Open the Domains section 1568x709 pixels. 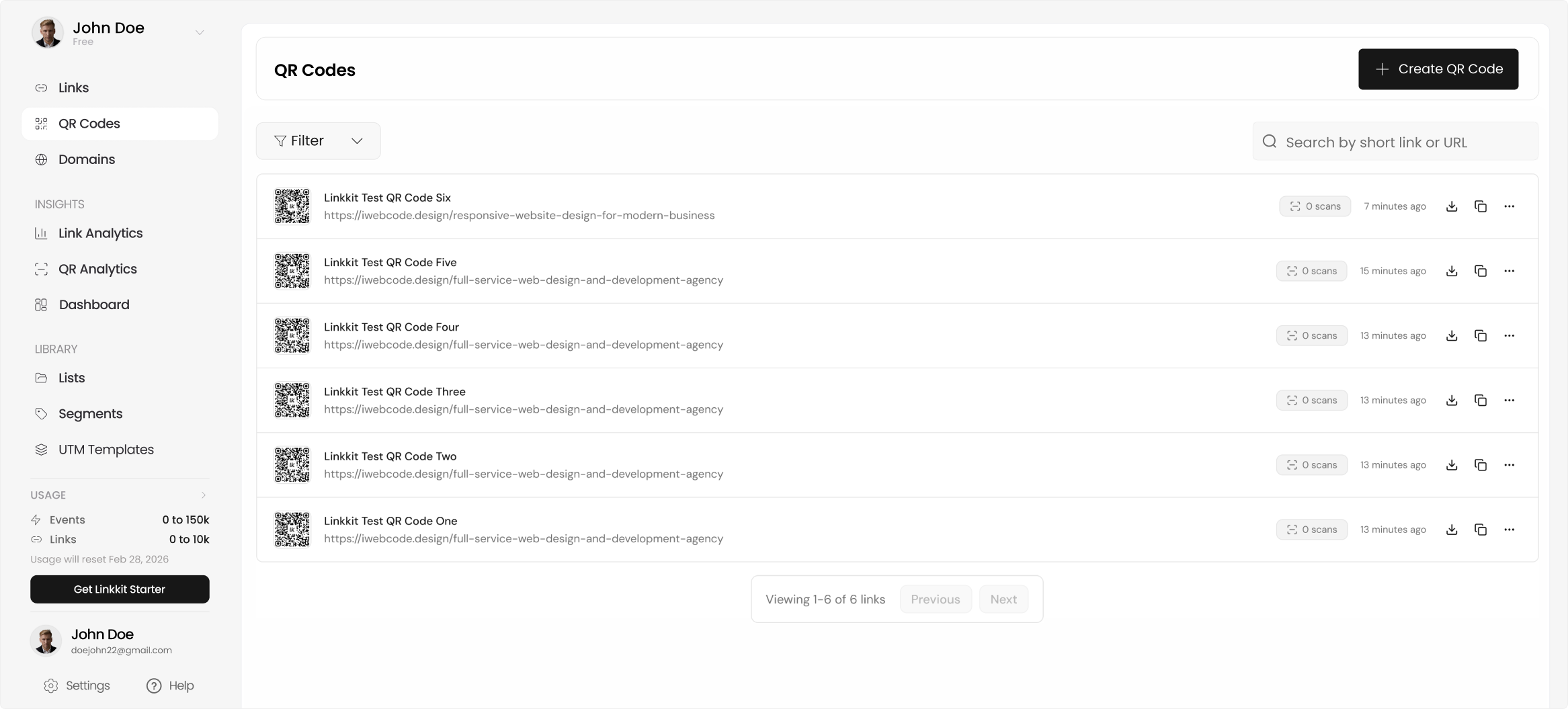(87, 159)
